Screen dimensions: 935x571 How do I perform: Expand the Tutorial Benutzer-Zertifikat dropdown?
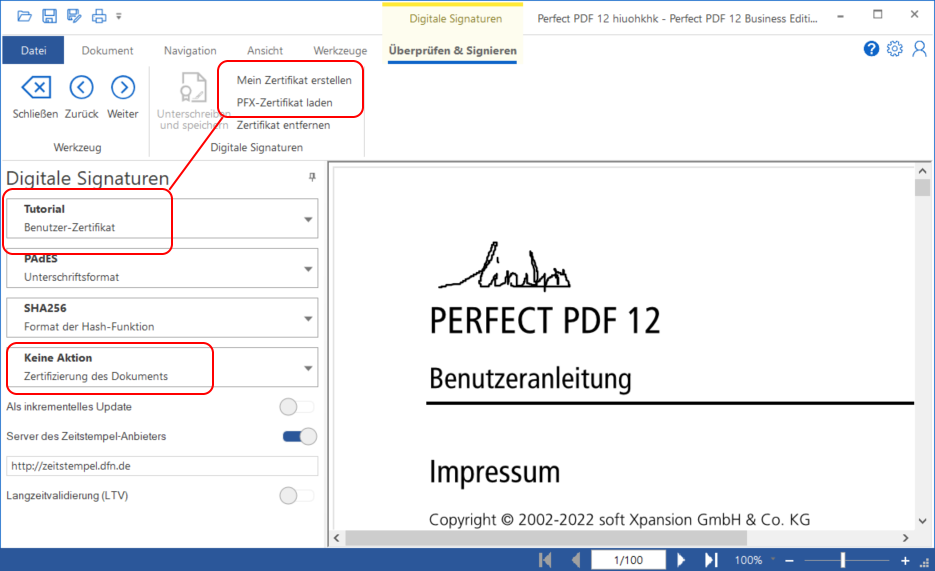tap(307, 219)
